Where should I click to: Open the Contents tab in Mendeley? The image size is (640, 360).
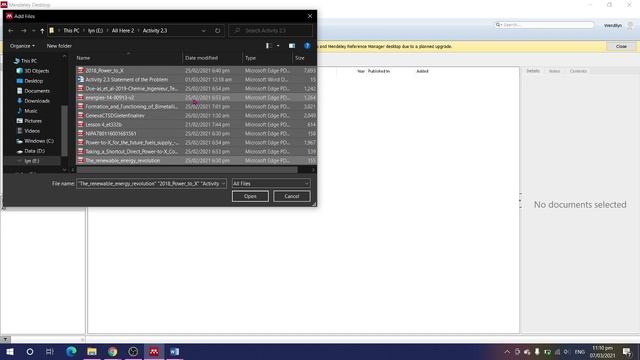pos(578,71)
